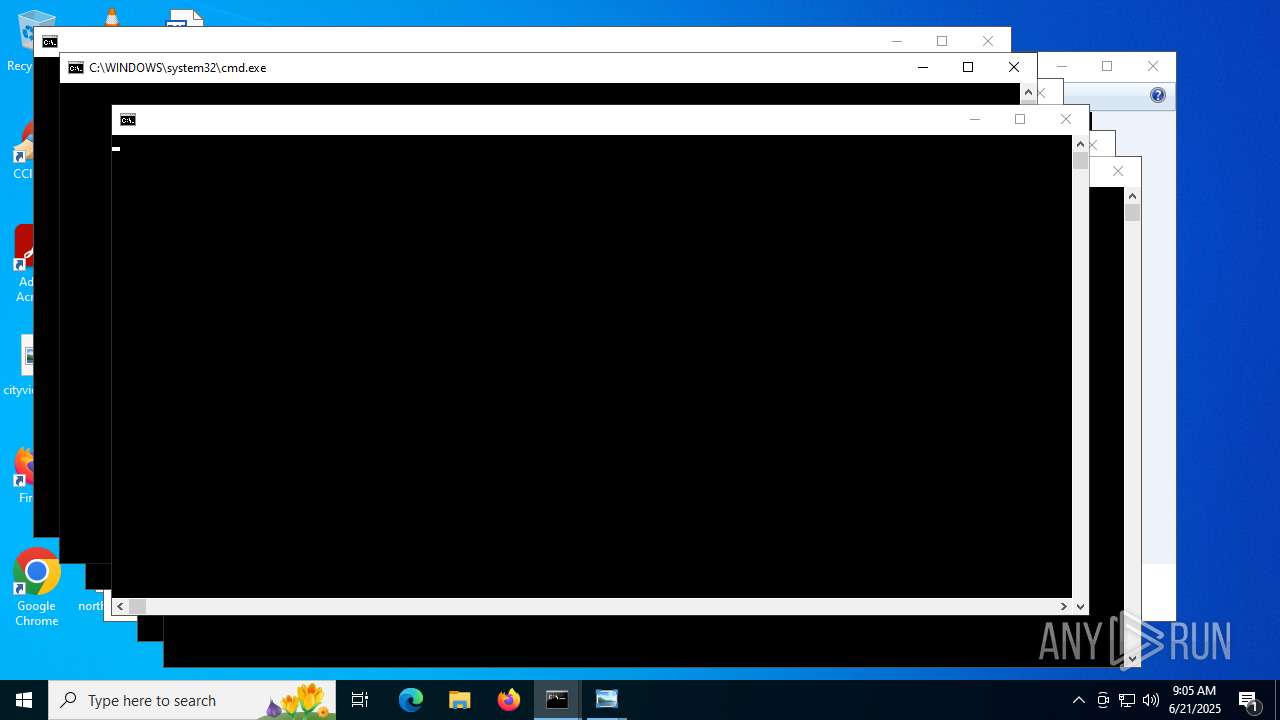Click the help question mark icon in the back window
1280x720 pixels.
coord(1158,95)
